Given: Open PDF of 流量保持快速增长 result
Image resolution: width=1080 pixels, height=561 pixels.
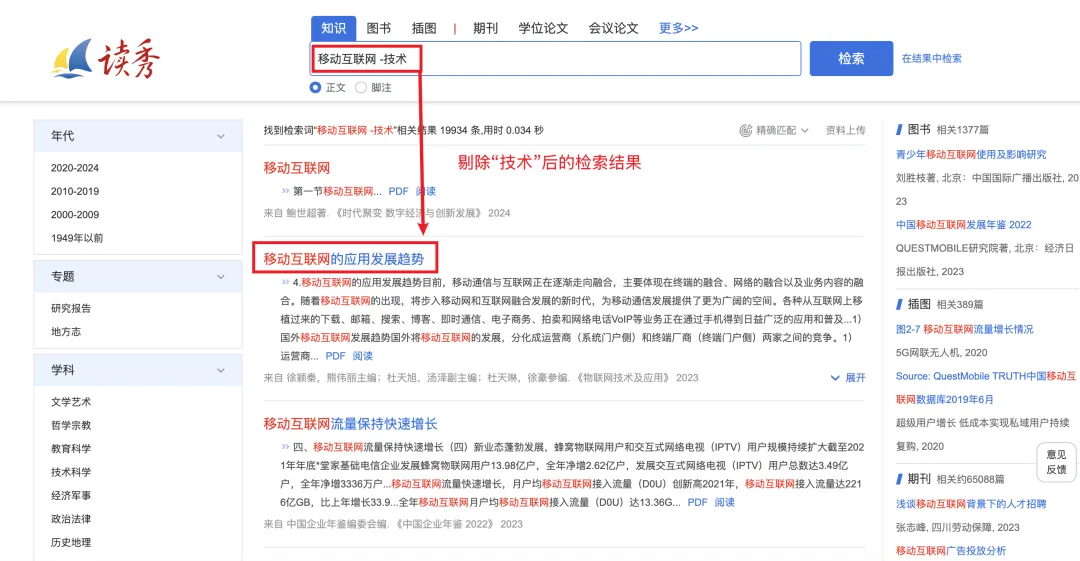Looking at the screenshot, I should pos(697,502).
